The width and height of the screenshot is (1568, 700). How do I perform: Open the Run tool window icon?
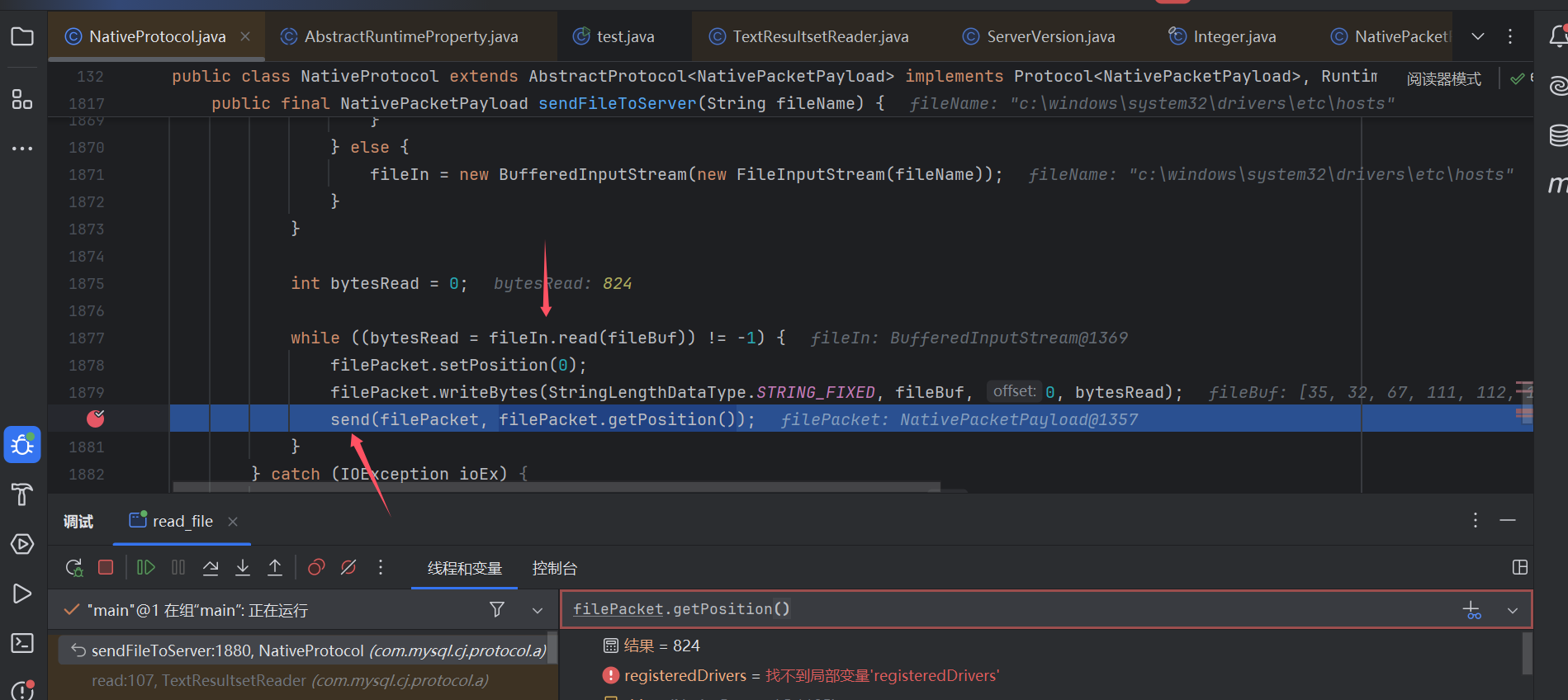click(22, 594)
